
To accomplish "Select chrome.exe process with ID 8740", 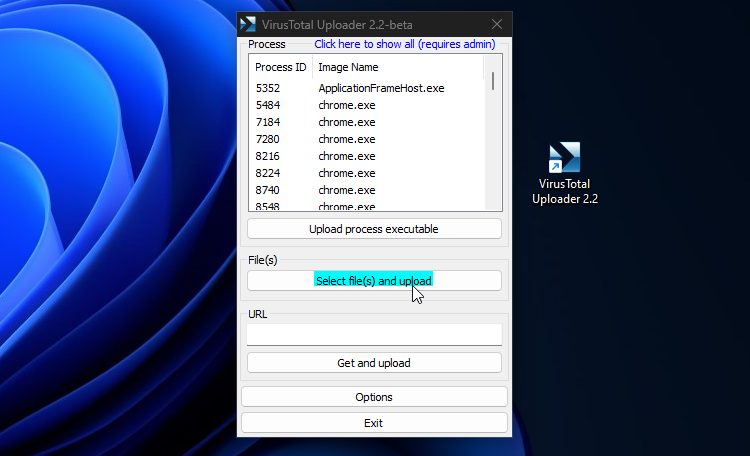I will (367, 190).
